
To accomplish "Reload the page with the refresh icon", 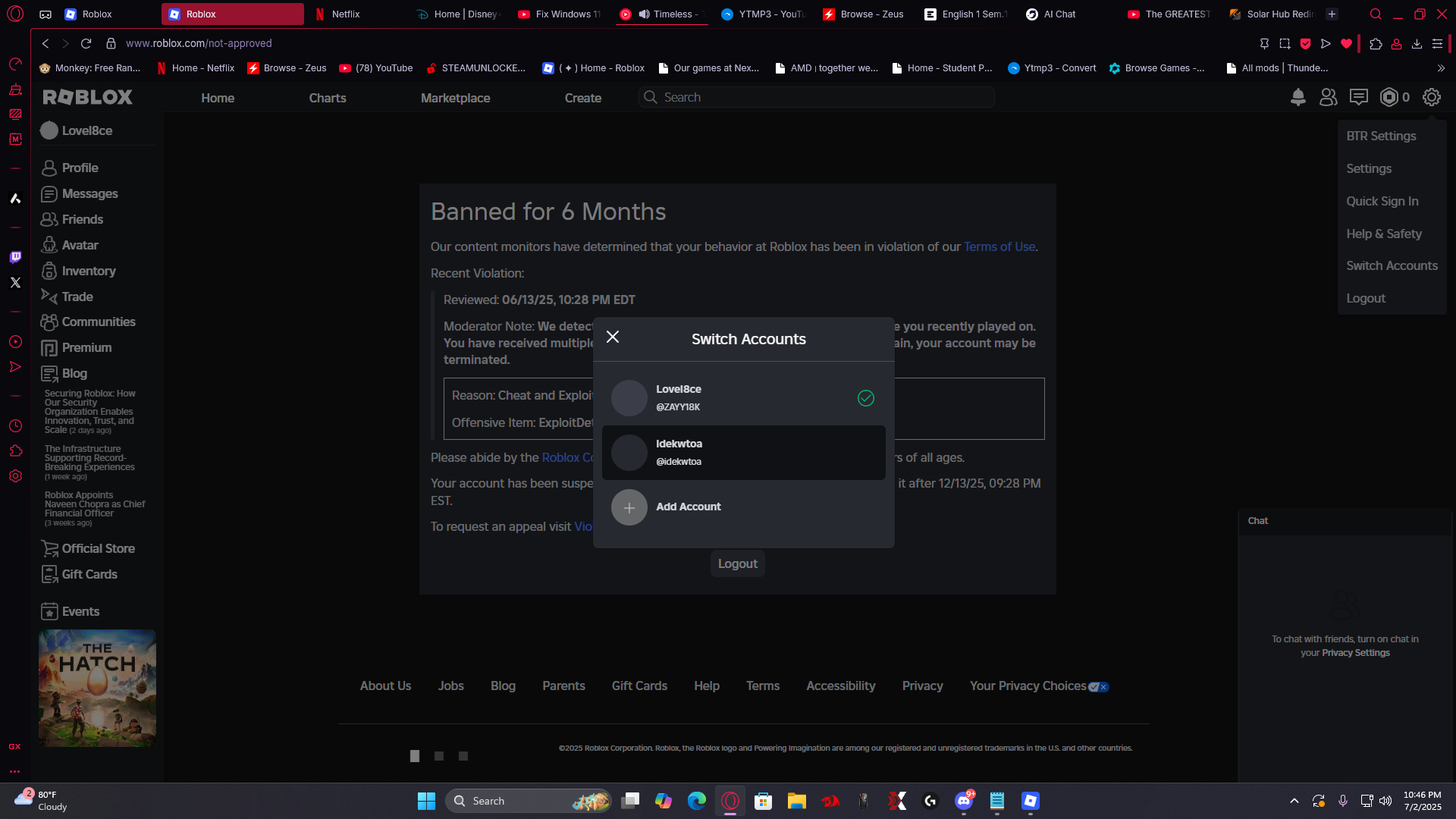I will pyautogui.click(x=86, y=43).
